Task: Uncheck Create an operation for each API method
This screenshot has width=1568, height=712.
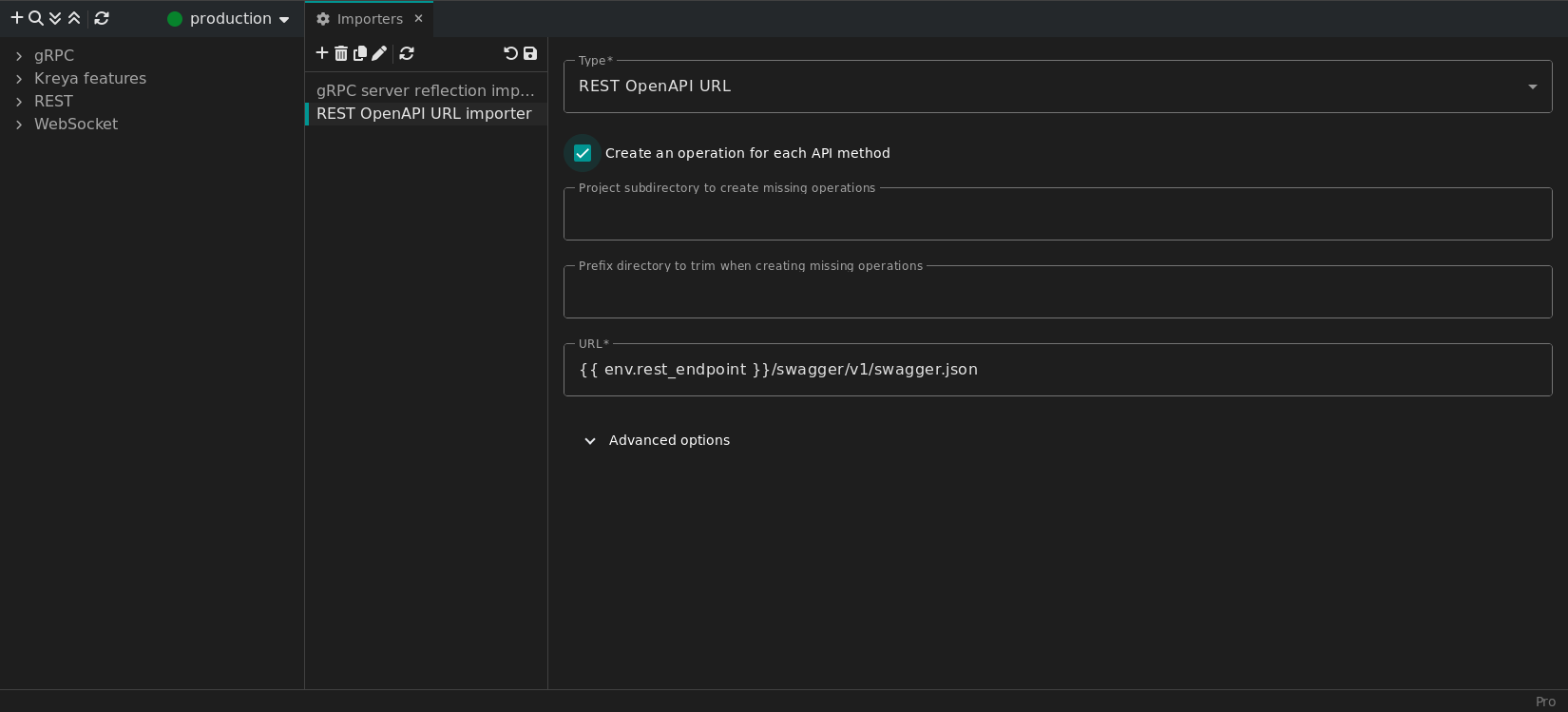Action: click(583, 153)
